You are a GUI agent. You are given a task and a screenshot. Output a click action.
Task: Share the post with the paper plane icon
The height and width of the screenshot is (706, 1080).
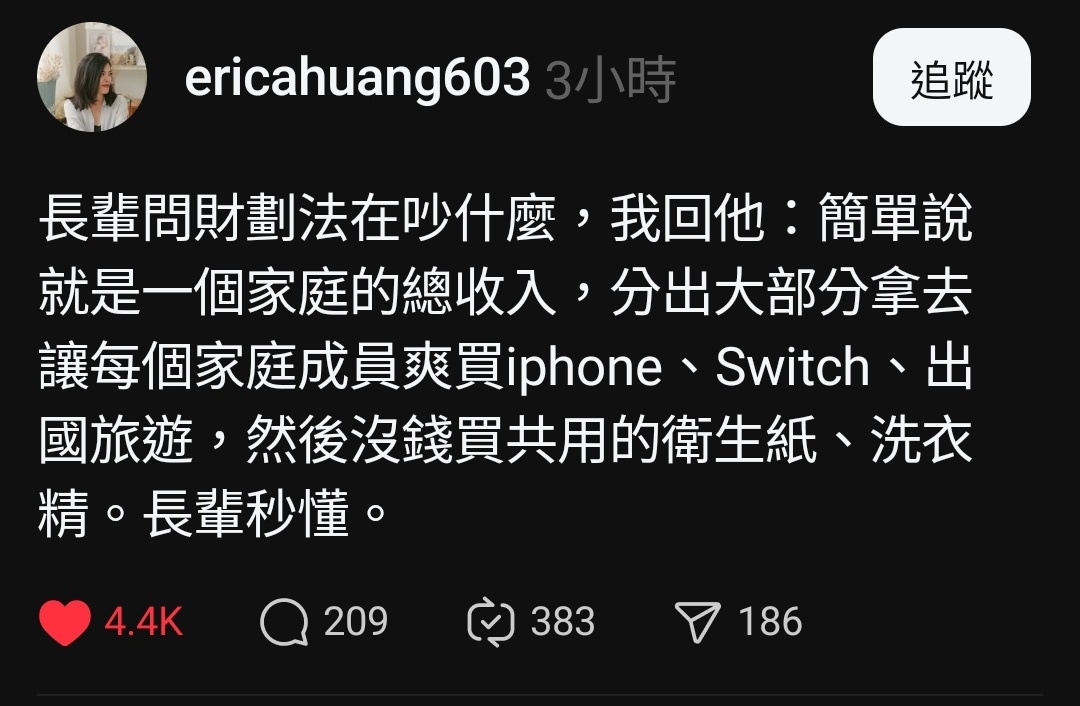(697, 622)
